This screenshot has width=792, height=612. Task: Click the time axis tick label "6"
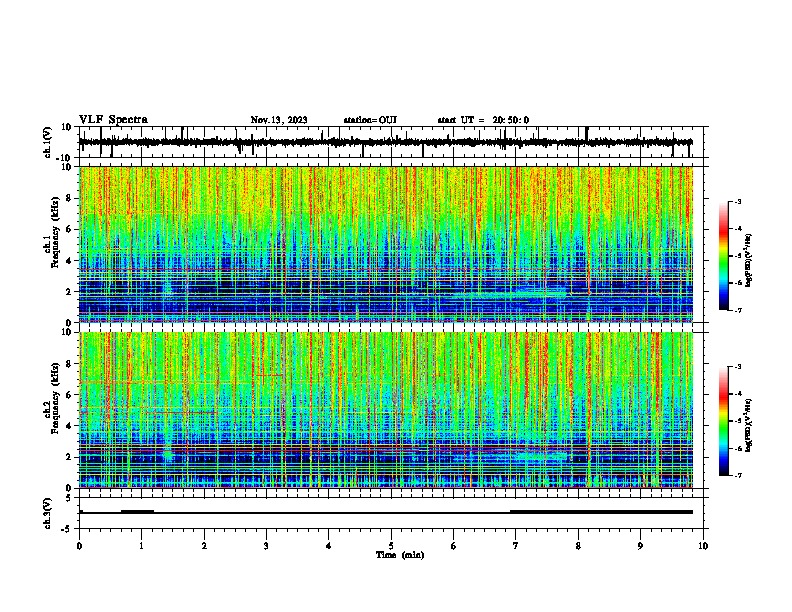[x=454, y=546]
